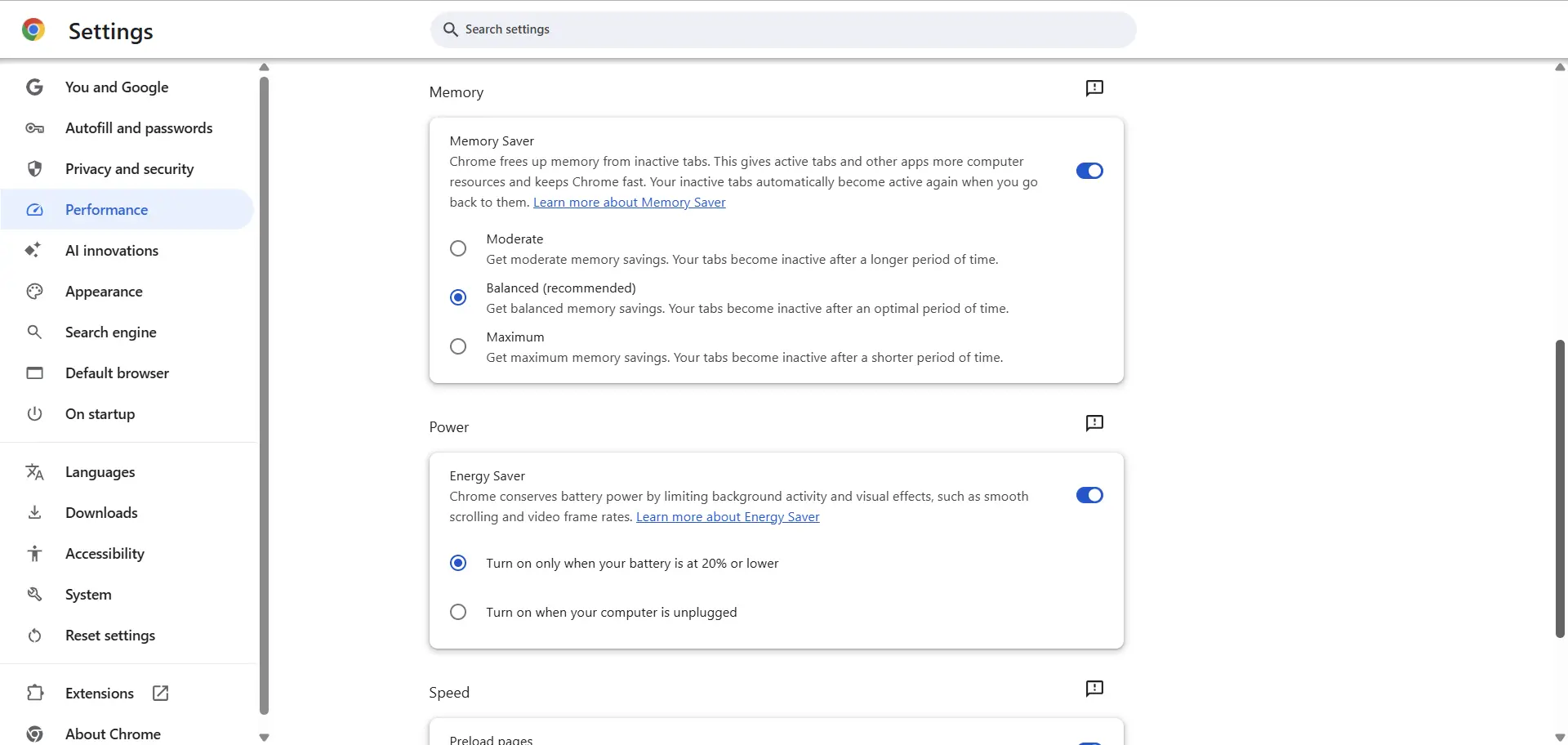1568x745 pixels.
Task: Focus the Search settings field
Action: coord(783,29)
